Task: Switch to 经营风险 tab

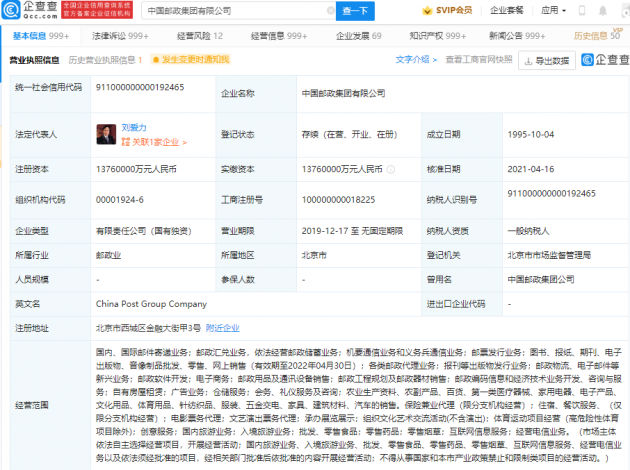Action: [200, 36]
